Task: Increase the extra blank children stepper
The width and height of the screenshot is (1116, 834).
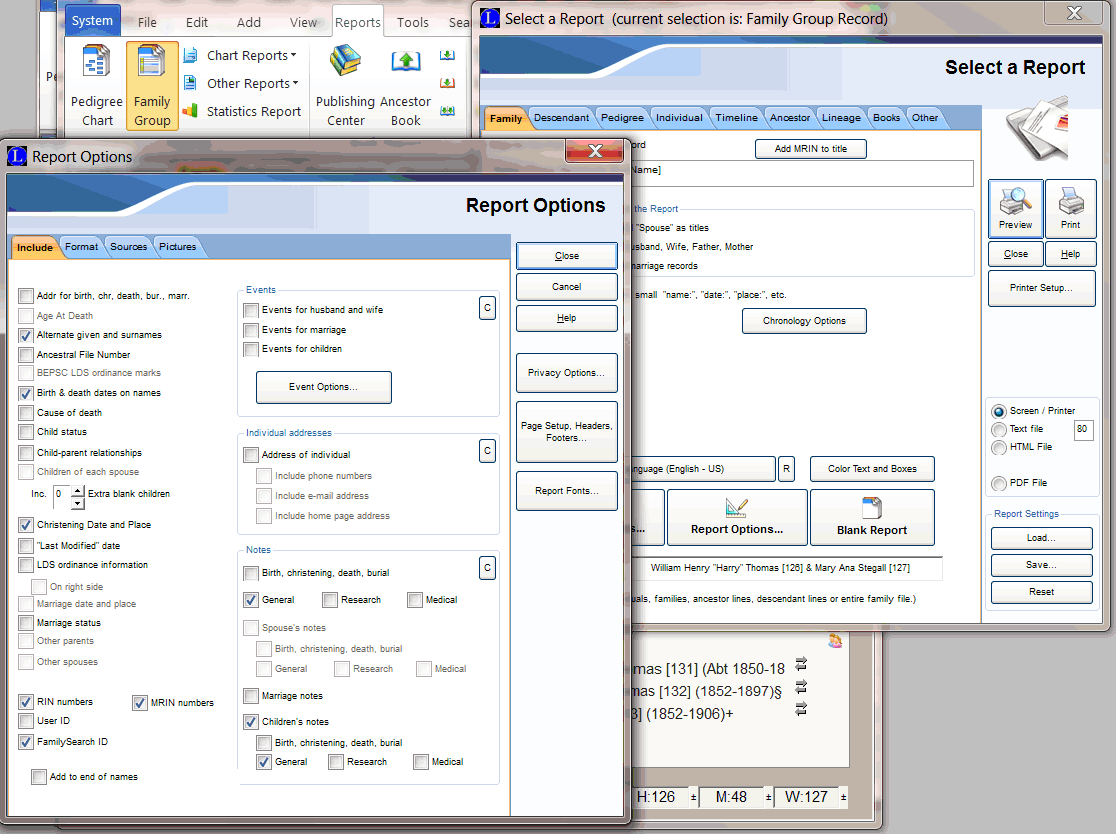Action: coord(78,489)
